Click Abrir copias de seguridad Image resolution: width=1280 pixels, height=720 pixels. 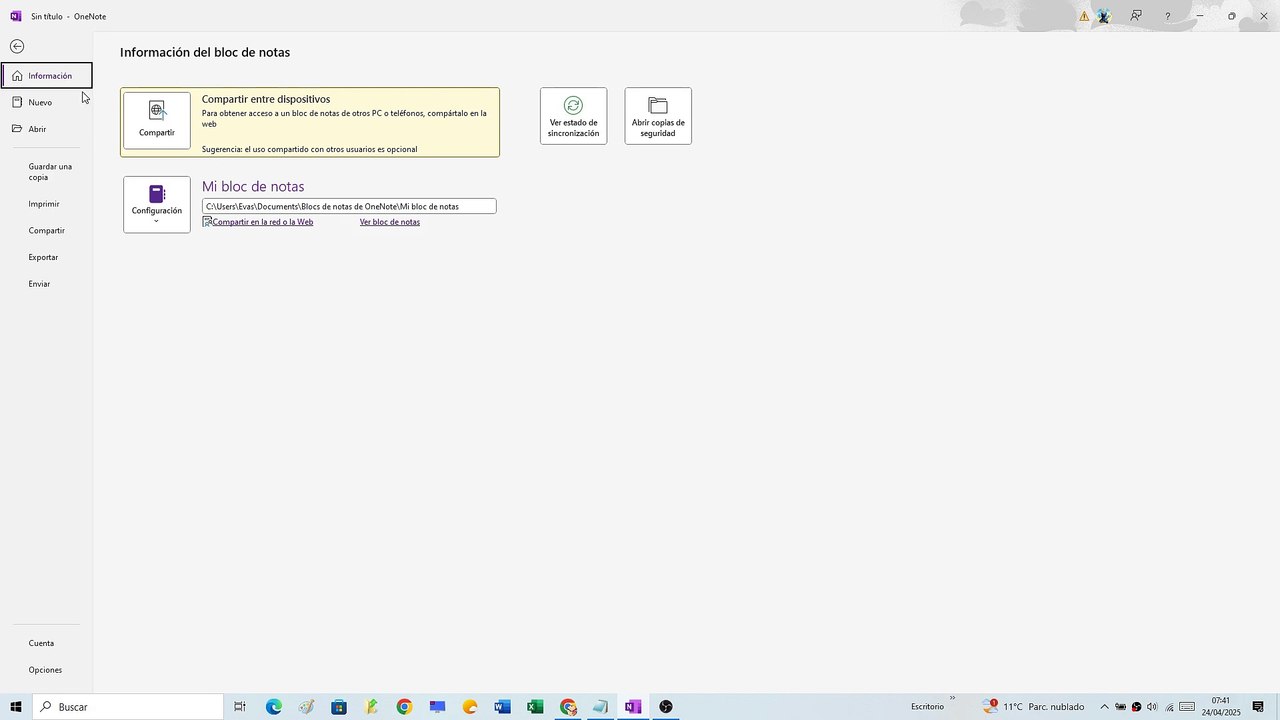click(x=658, y=116)
